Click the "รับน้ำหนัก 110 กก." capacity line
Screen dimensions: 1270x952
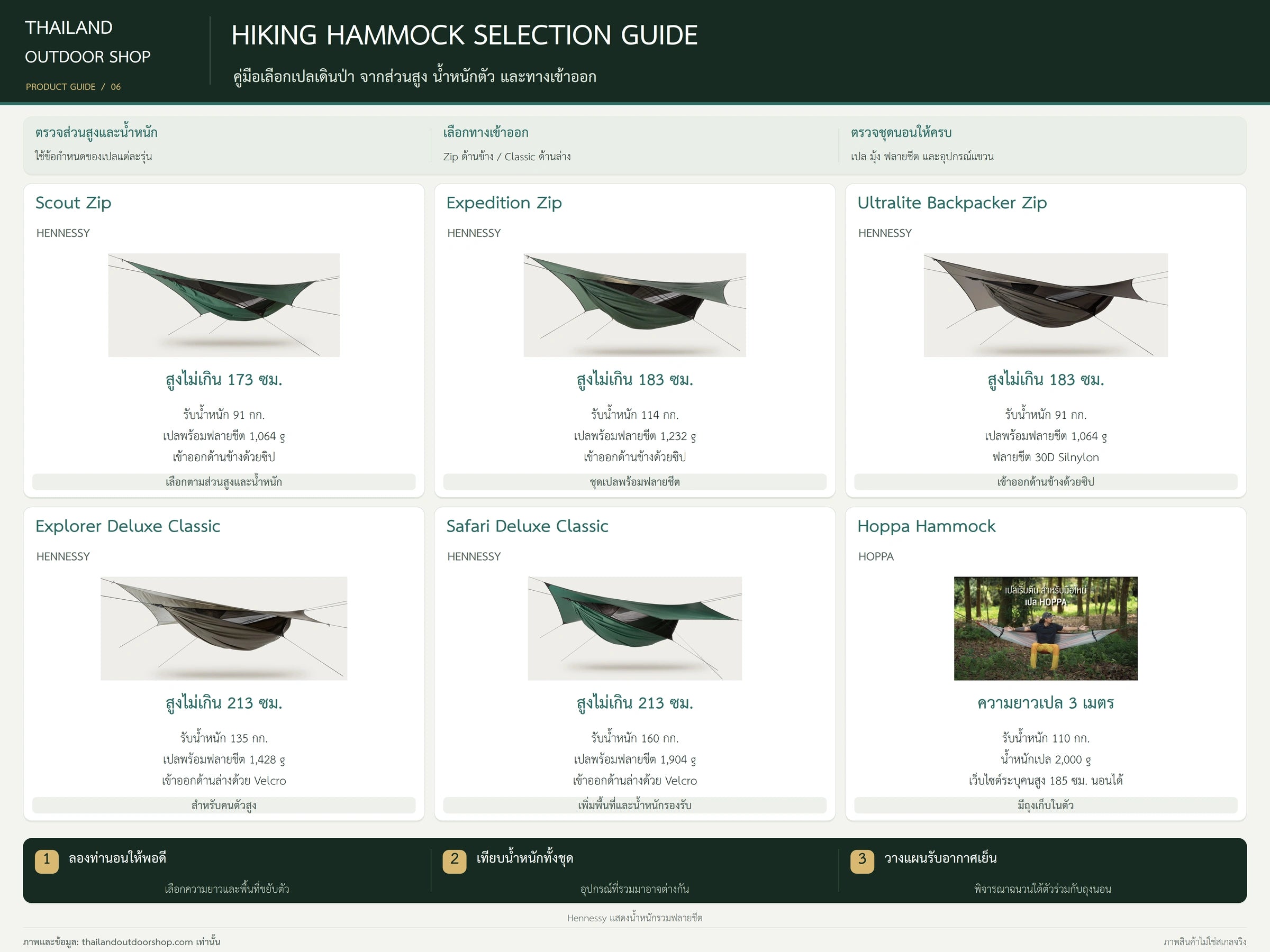coord(1046,738)
